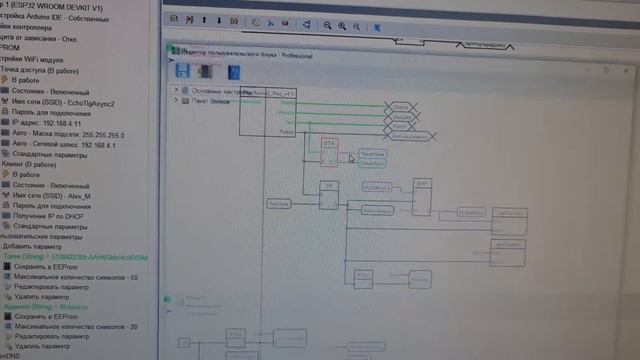This screenshot has width=640, height=360.
Task: Click Защита от зависания row
Action: pyautogui.click(x=38, y=38)
